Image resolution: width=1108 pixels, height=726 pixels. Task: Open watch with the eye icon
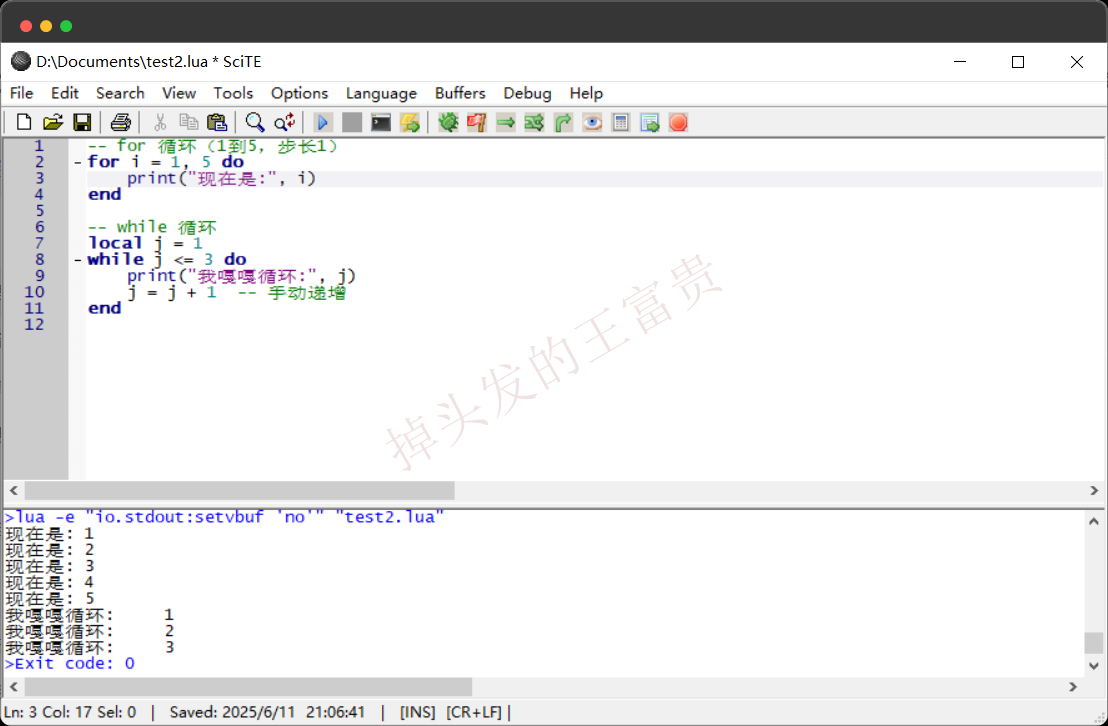click(592, 122)
